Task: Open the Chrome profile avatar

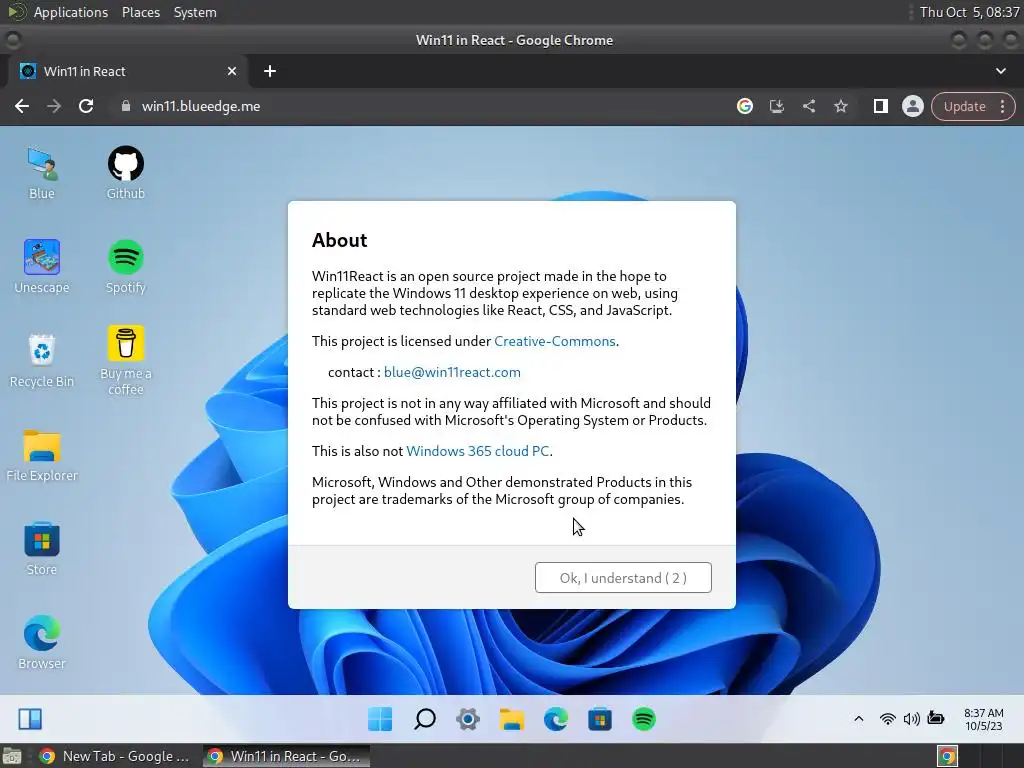Action: pyautogui.click(x=912, y=106)
